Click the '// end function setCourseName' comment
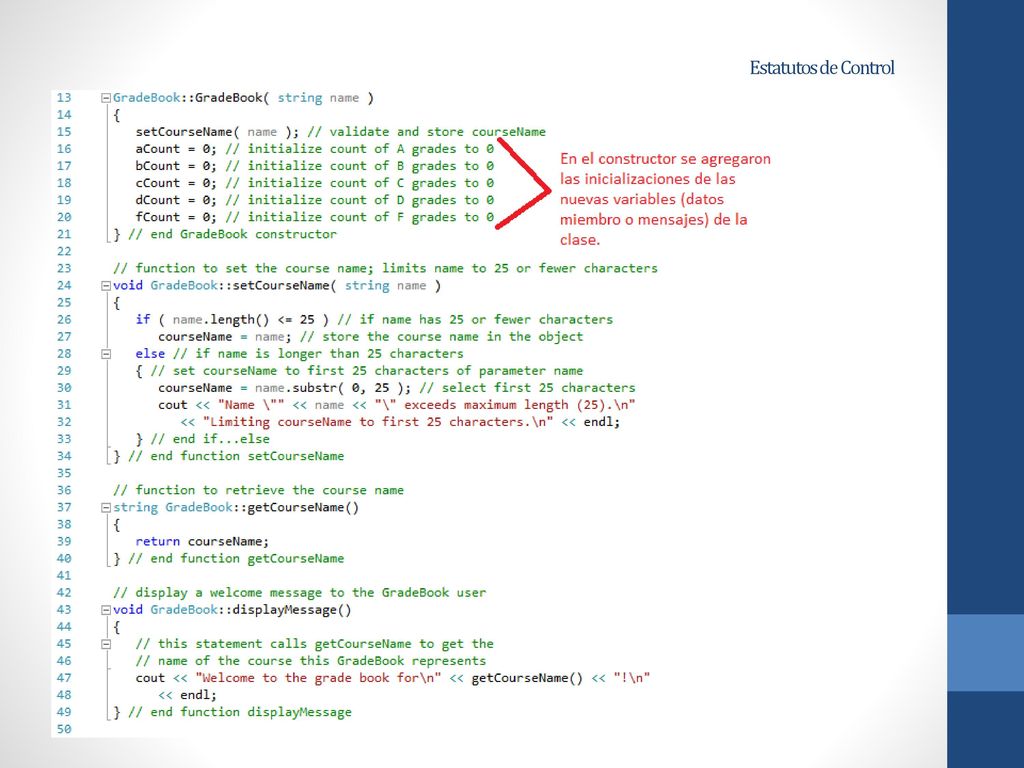The image size is (1024, 768). [236, 456]
